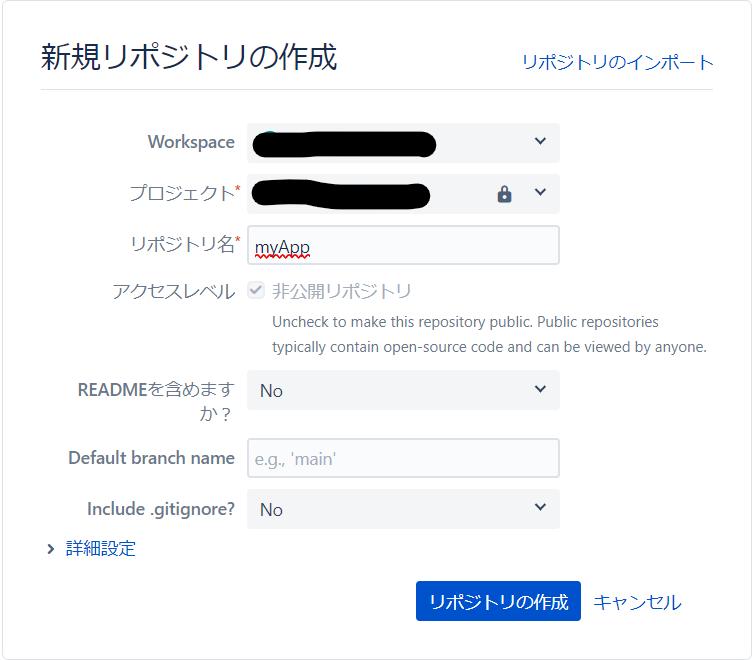The height and width of the screenshot is (660, 752).
Task: Open the READMEを含めますか dropdown
Action: pos(403,390)
